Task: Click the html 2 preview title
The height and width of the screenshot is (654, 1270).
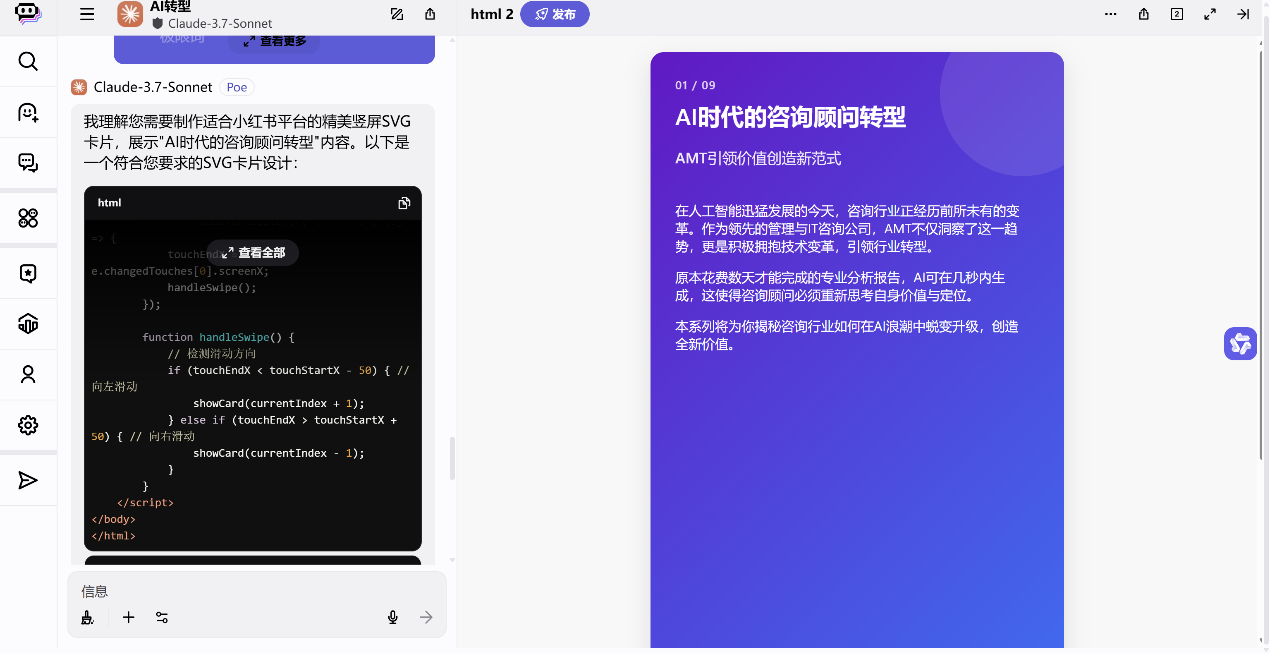Action: click(x=492, y=14)
